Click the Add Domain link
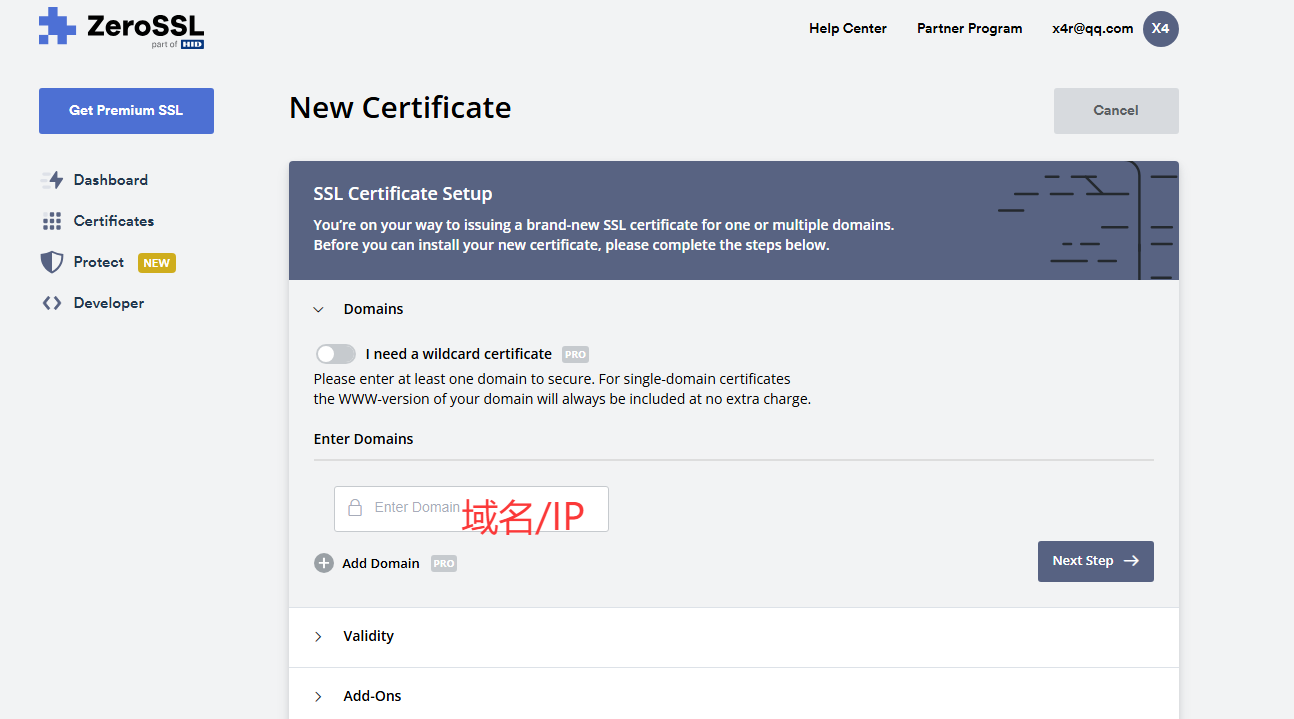1294x719 pixels. point(381,563)
